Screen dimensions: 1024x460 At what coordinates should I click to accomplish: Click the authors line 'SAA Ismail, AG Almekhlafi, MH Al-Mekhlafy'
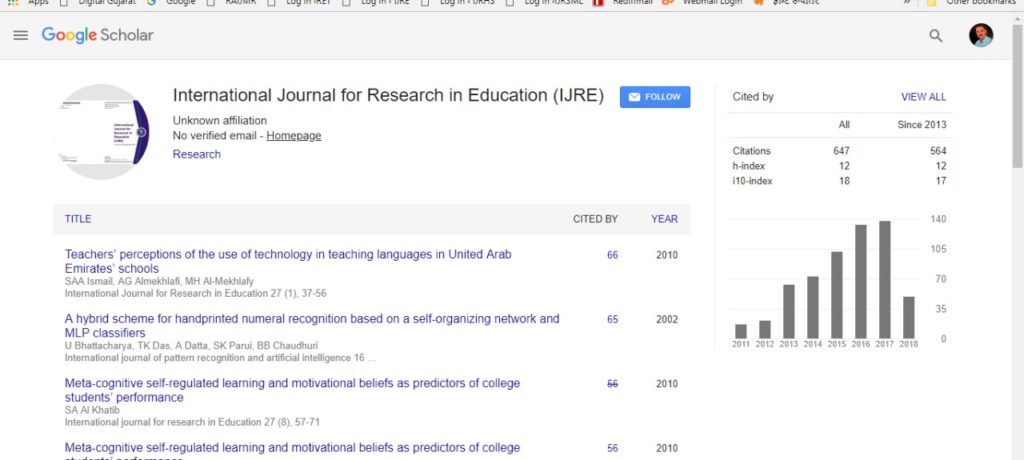[x=159, y=282]
